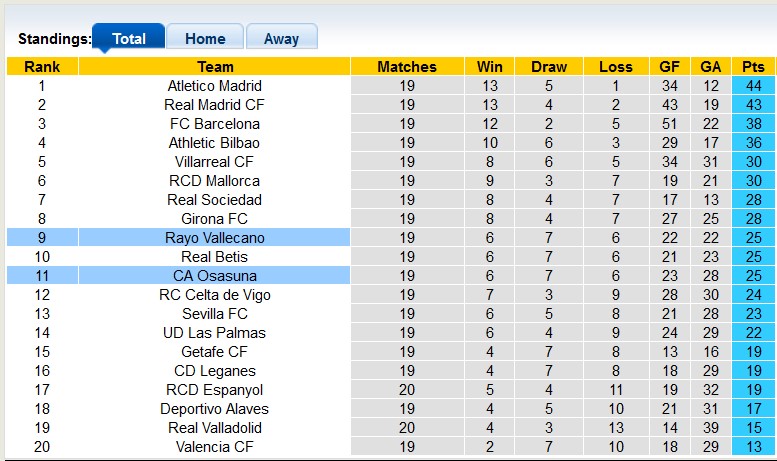This screenshot has width=777, height=461.
Task: Open the Sevilla FC team link
Action: [215, 314]
